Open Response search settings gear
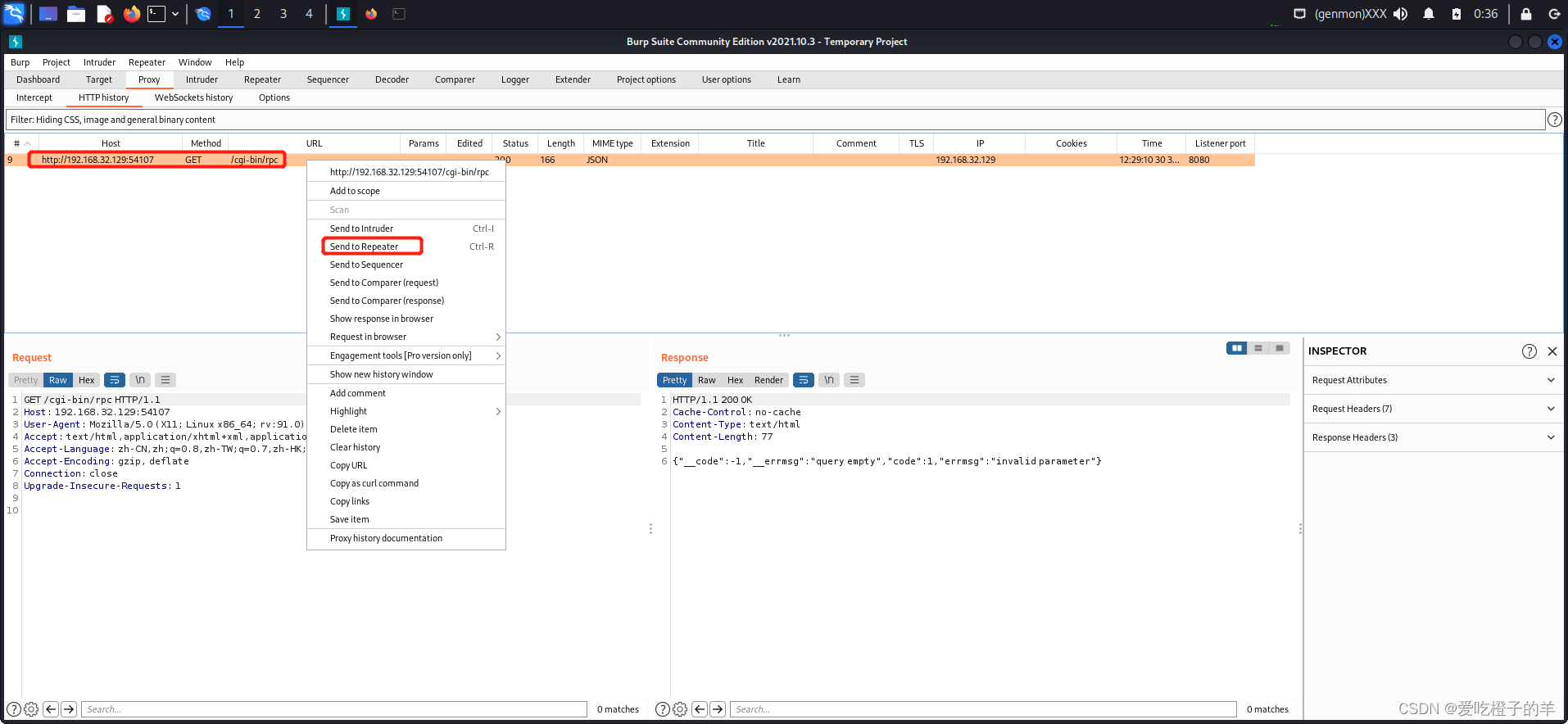This screenshot has height=724, width=1568. pyautogui.click(x=680, y=709)
